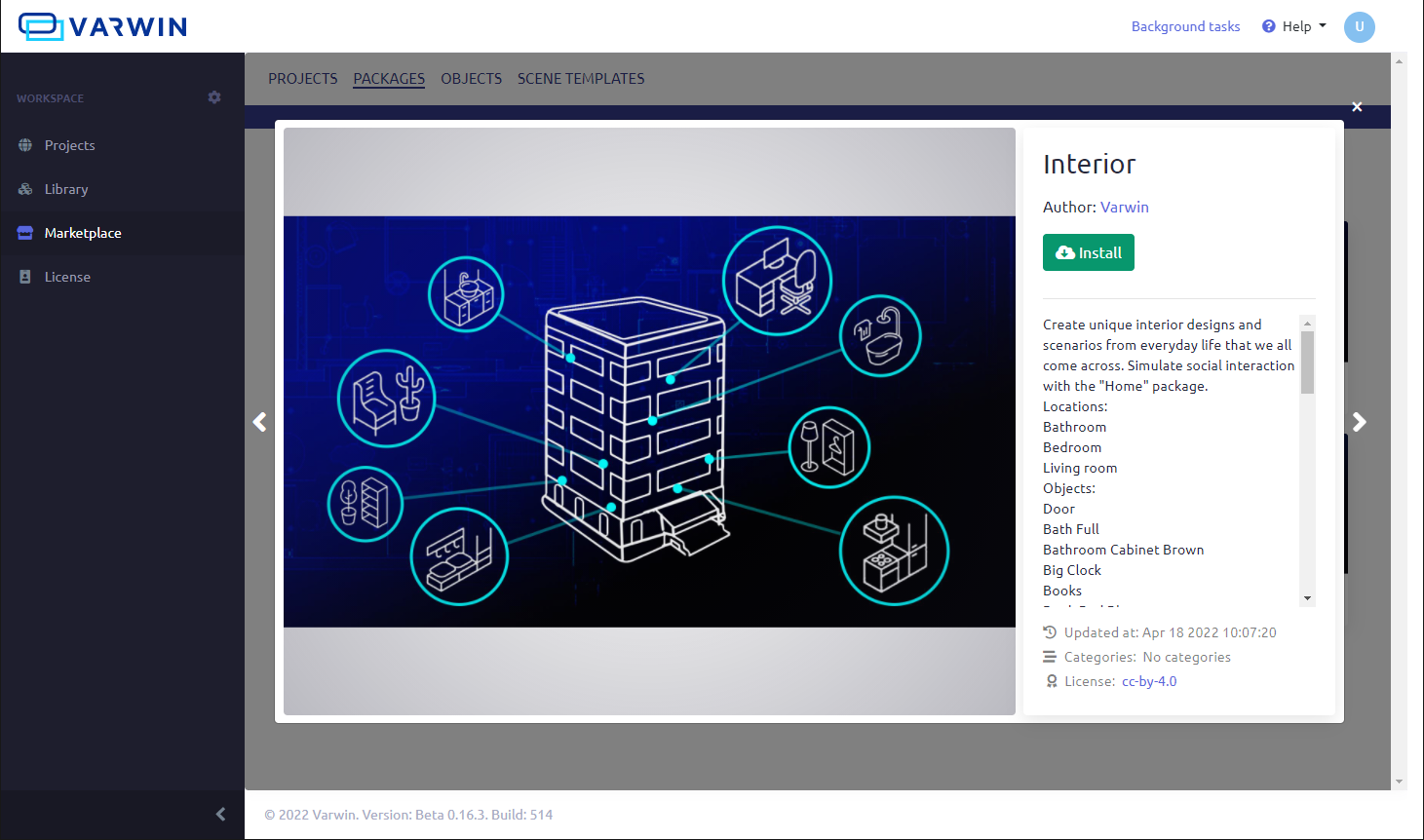The width and height of the screenshot is (1424, 840).
Task: Show the next package with right arrow
Action: point(1359,422)
